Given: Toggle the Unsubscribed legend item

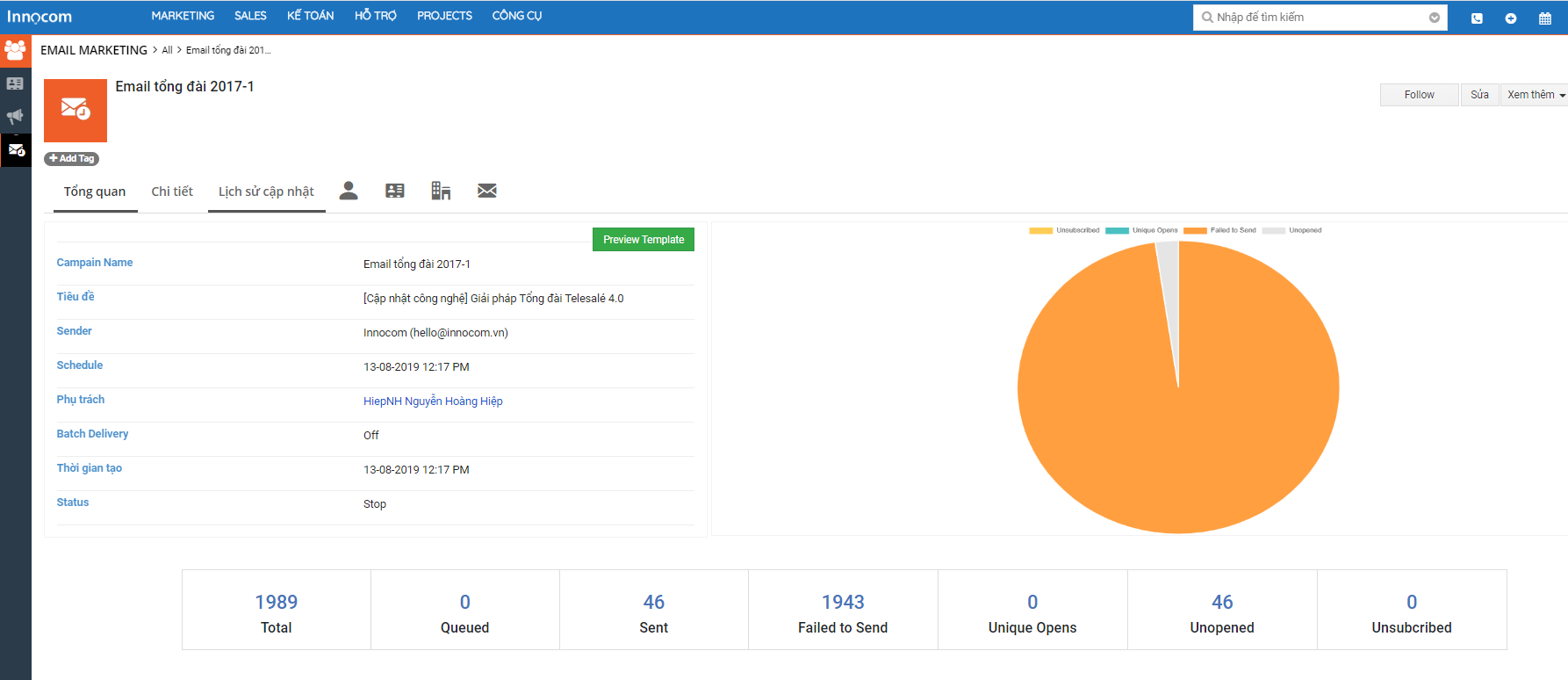Looking at the screenshot, I should click(x=1064, y=230).
